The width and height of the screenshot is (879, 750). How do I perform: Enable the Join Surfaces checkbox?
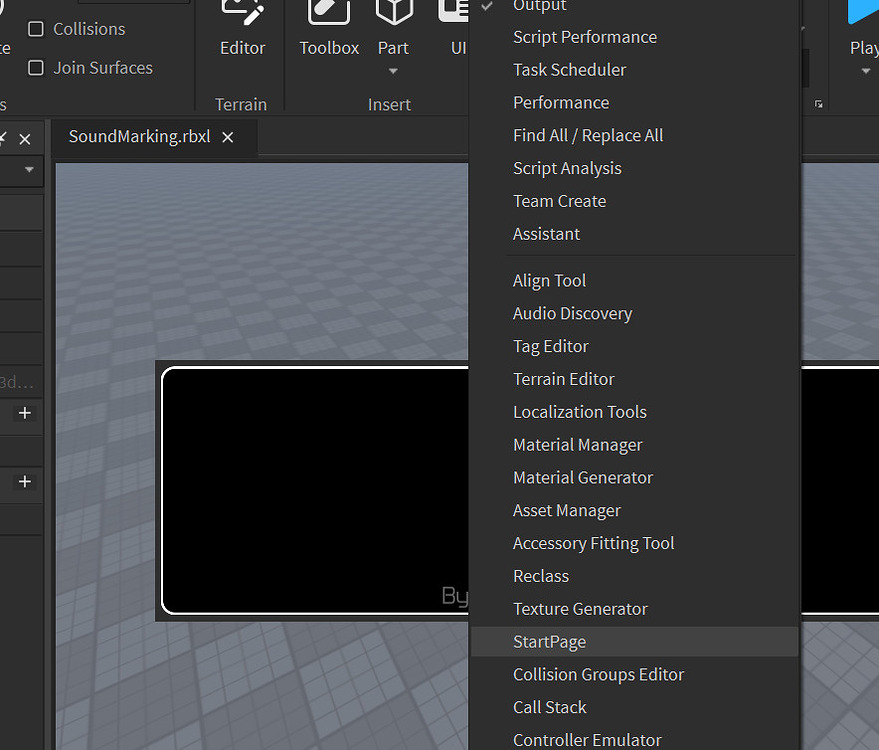click(x=36, y=68)
